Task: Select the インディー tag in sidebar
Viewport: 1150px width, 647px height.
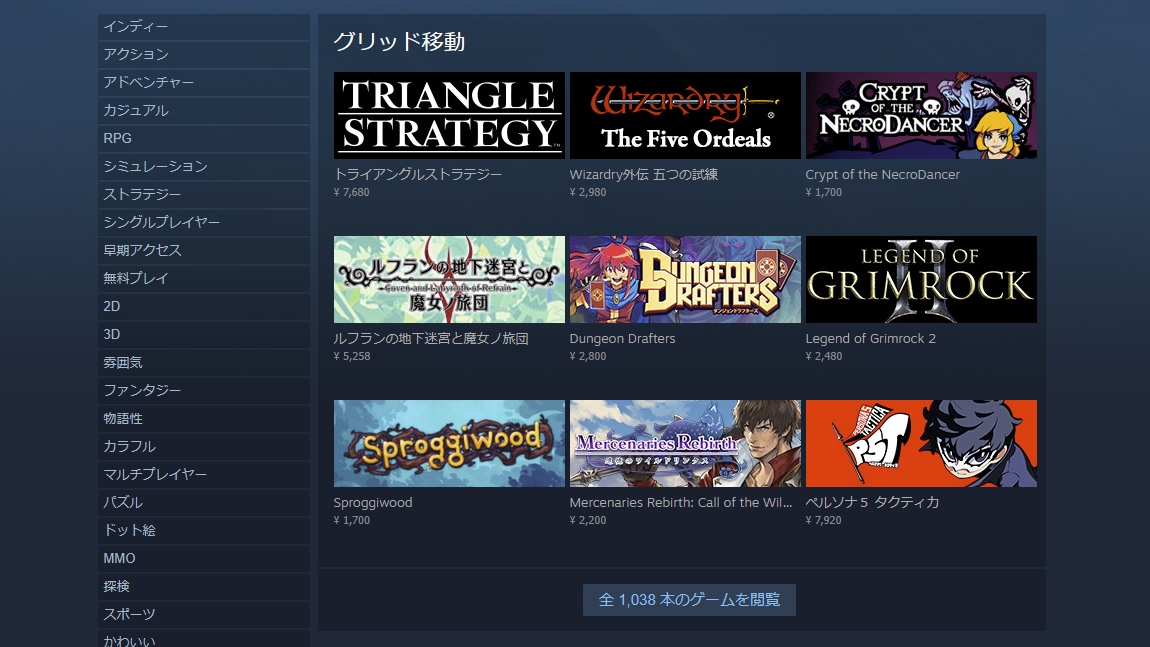Action: [x=204, y=26]
